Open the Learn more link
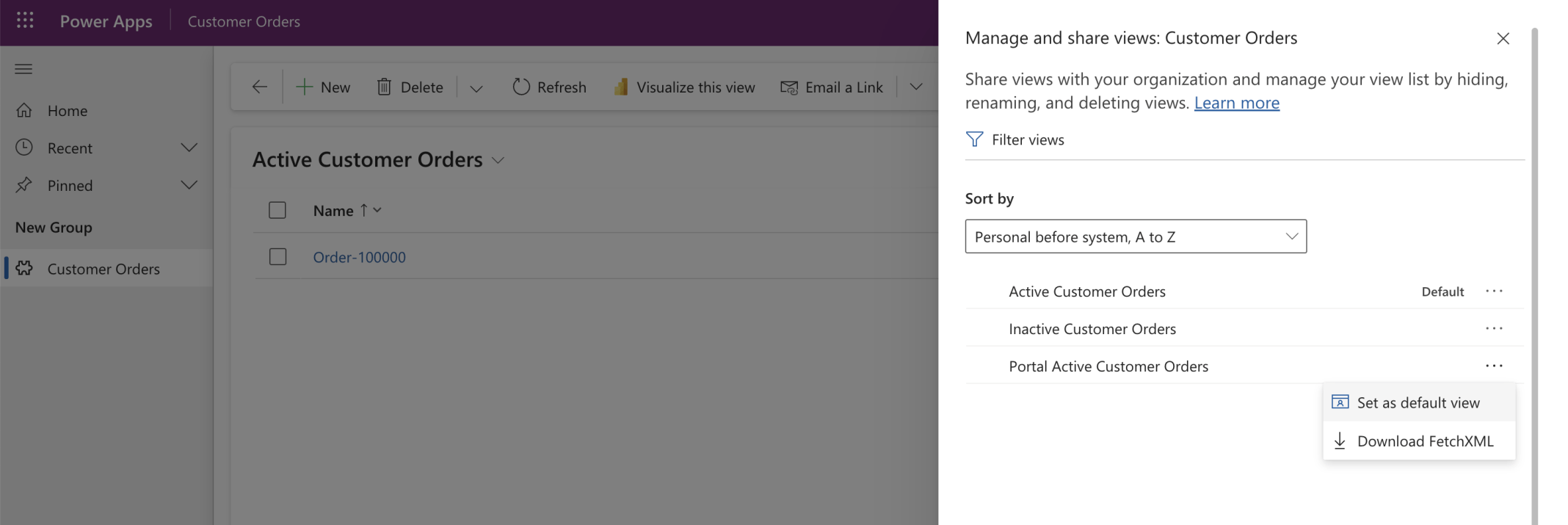Image resolution: width=1568 pixels, height=525 pixels. tap(1236, 103)
